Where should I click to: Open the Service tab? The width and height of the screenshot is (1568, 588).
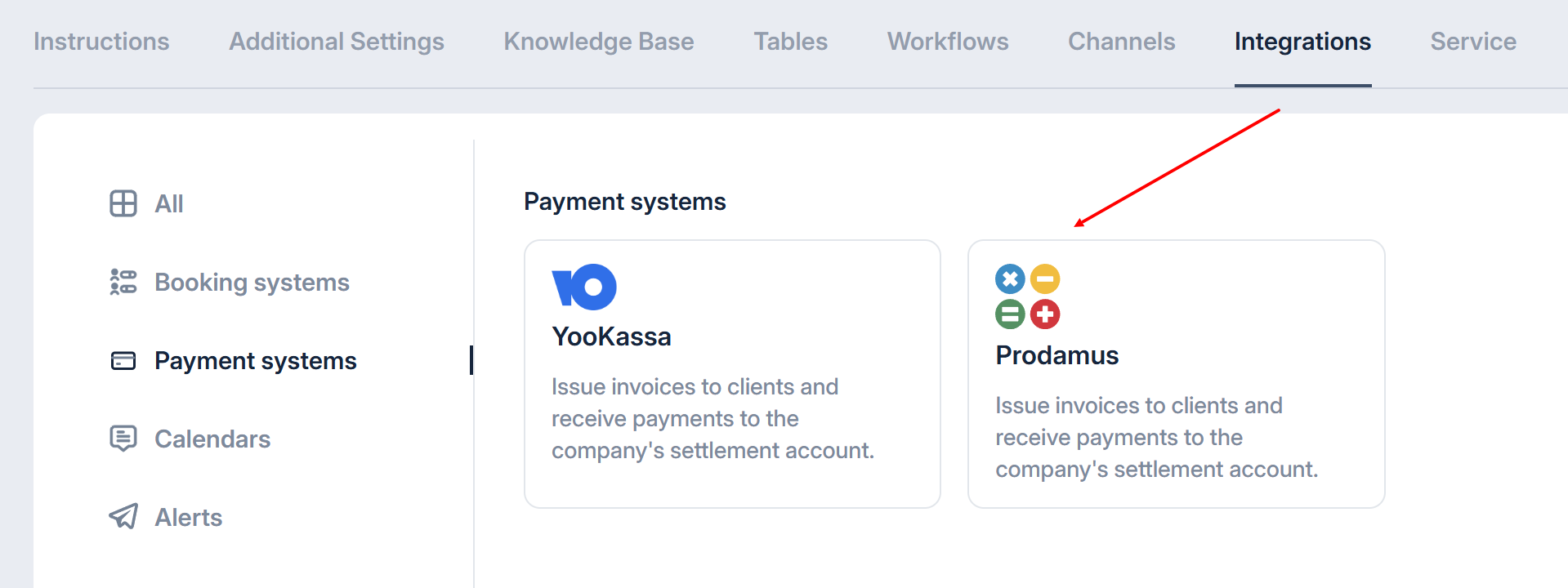coord(1472,42)
